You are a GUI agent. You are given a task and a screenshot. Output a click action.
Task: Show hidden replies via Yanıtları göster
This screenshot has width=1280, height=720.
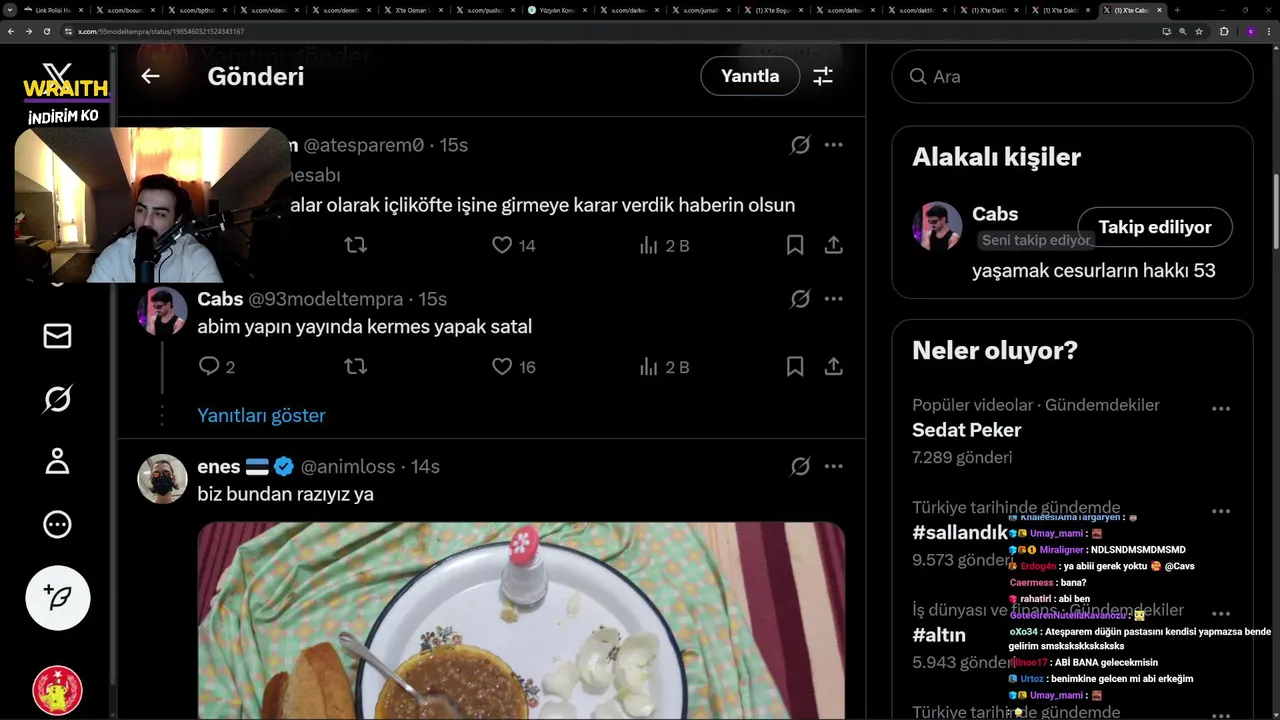tap(261, 415)
